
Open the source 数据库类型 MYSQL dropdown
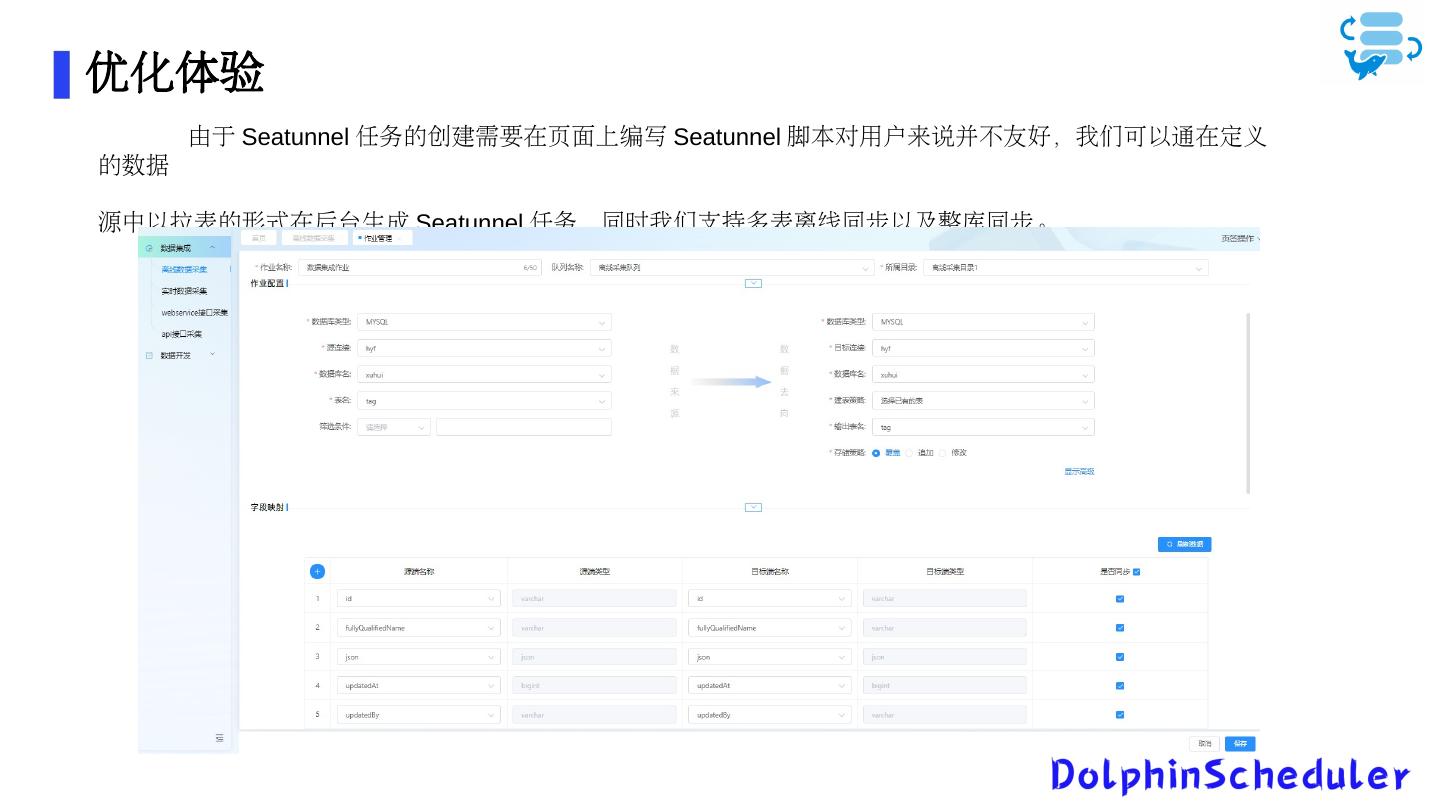tap(484, 322)
